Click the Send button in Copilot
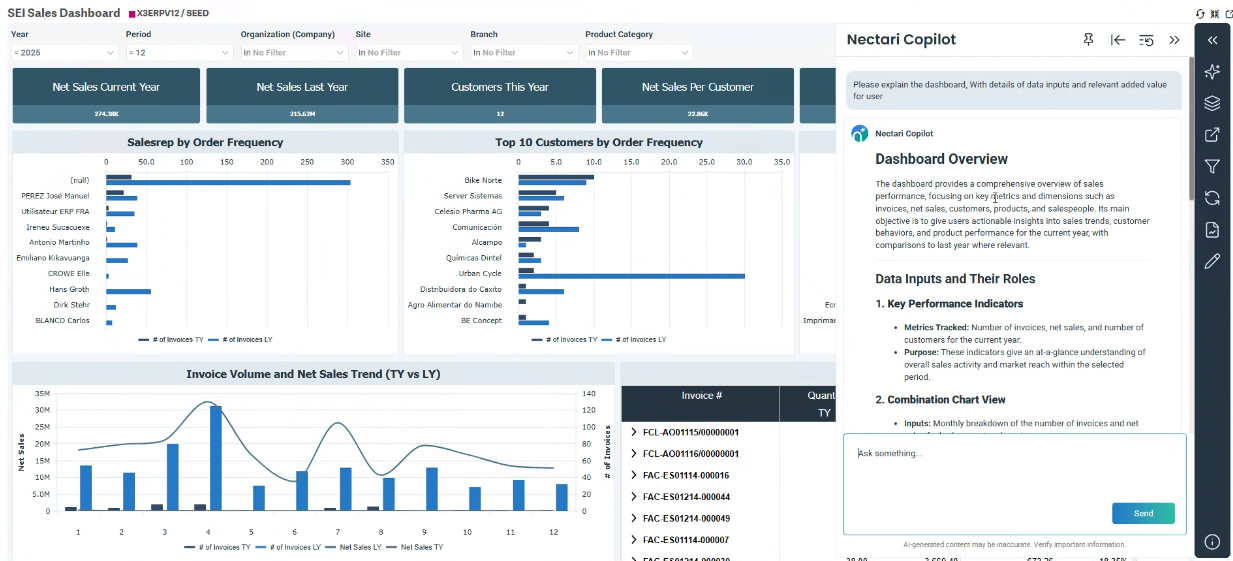Screen dimensions: 1233x561 [x=1143, y=513]
